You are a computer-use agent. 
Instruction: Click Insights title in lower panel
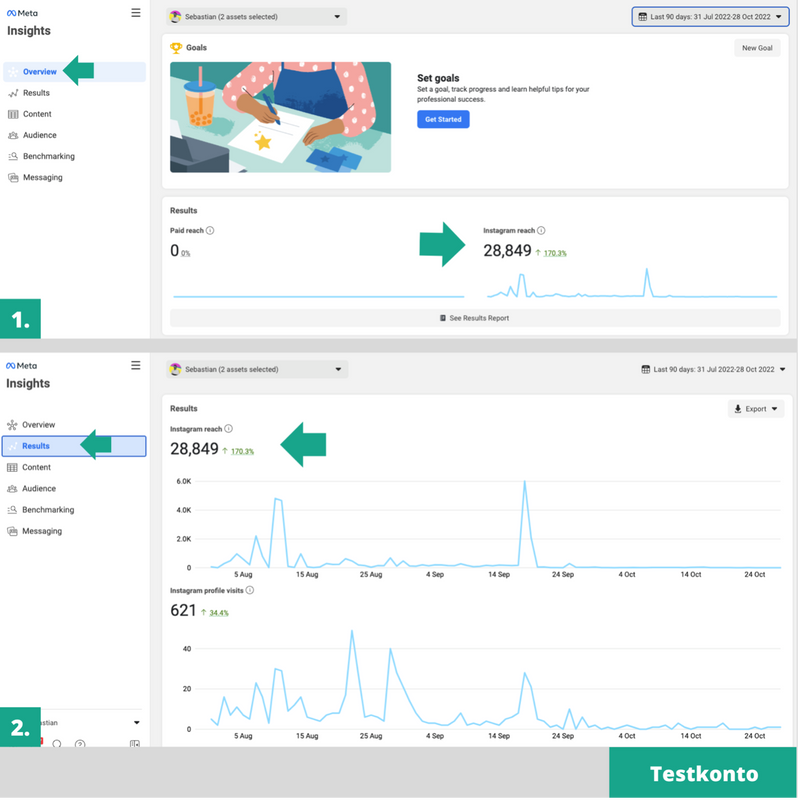click(28, 384)
